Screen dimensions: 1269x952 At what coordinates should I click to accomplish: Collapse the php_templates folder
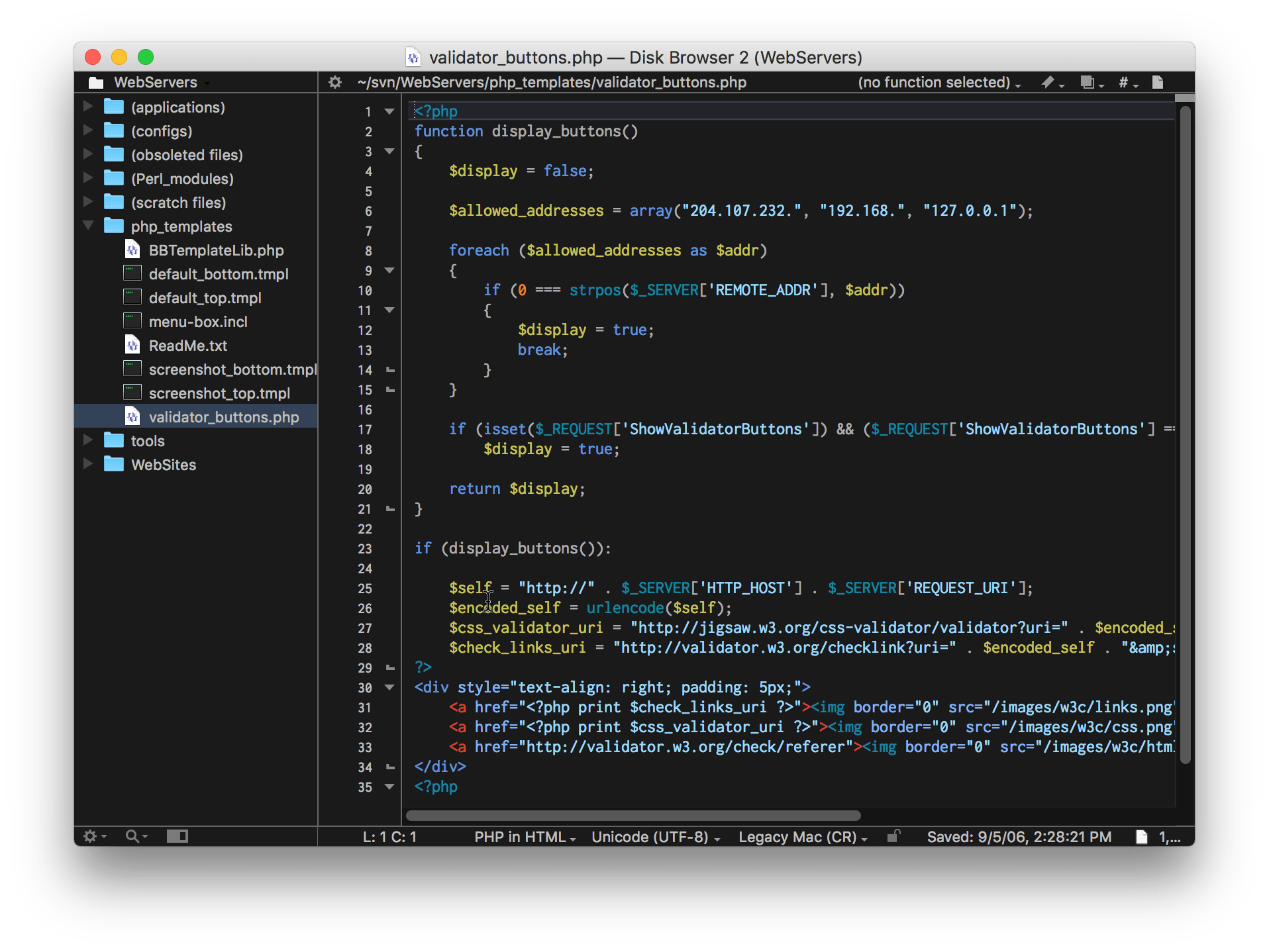click(87, 226)
